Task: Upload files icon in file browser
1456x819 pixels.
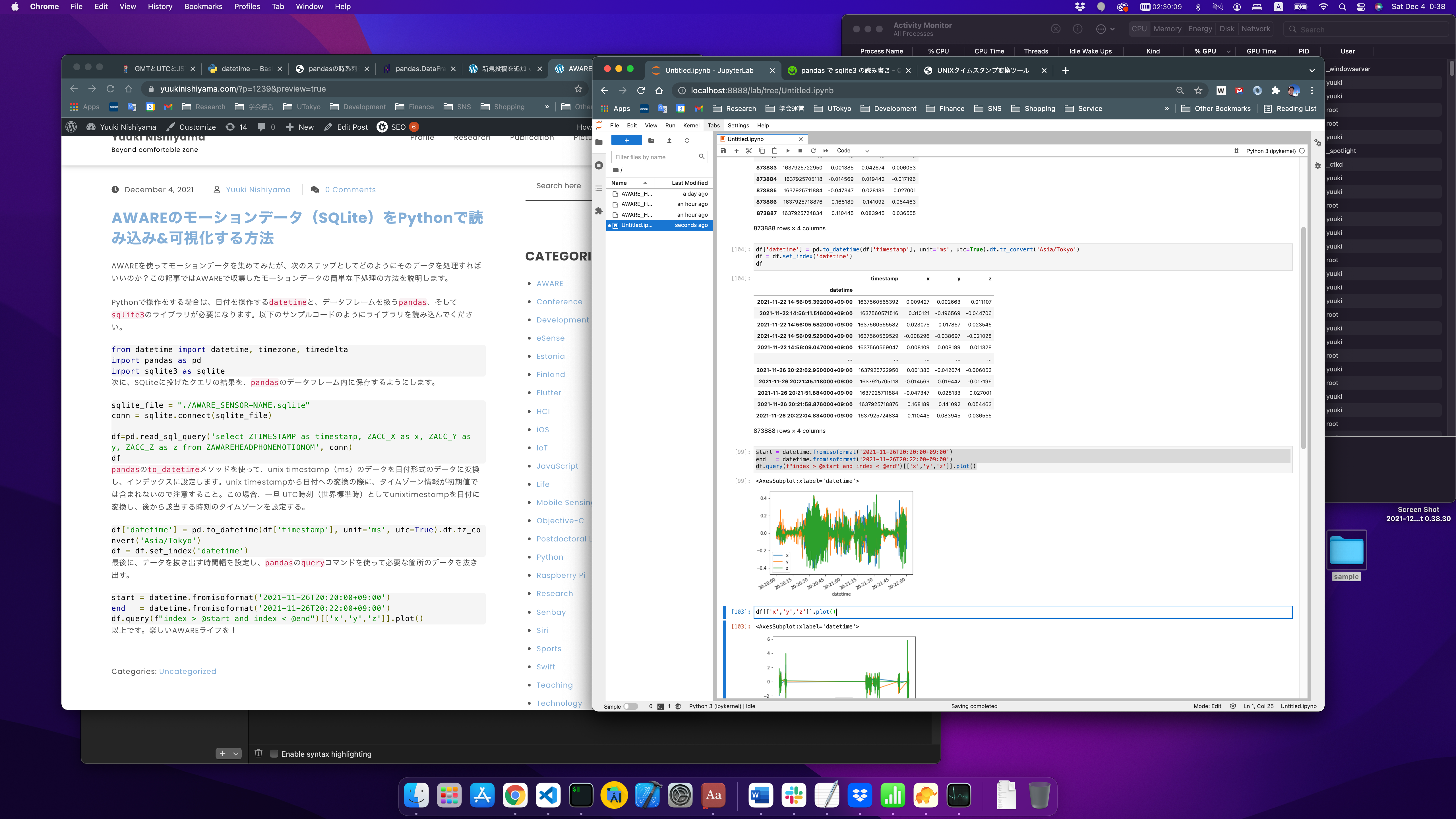Action: tap(669, 140)
